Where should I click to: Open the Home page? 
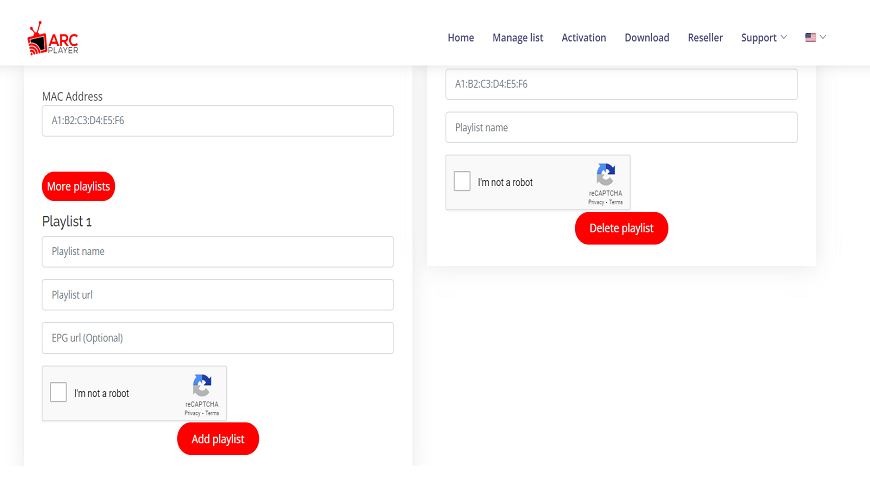[x=461, y=38]
